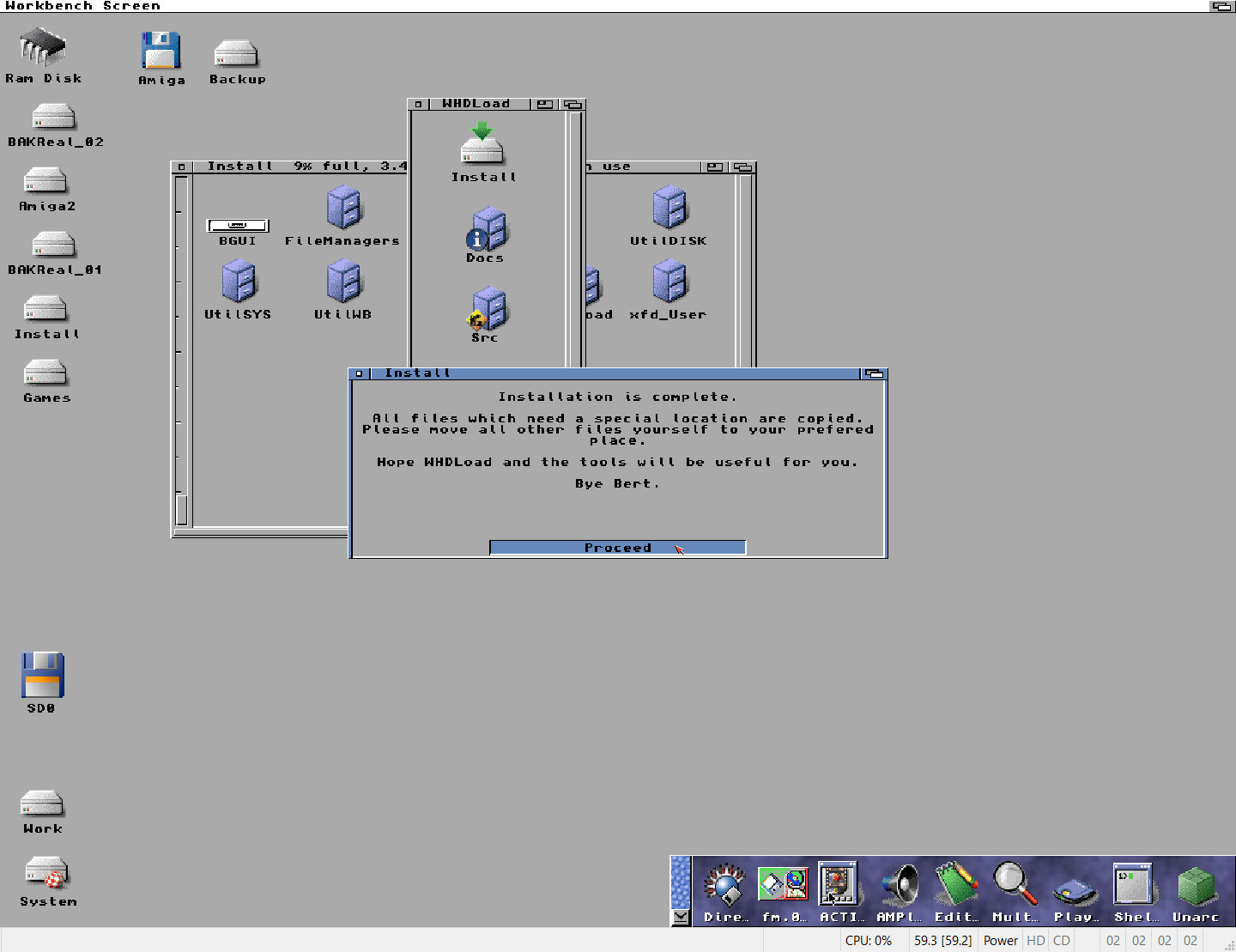Select the Games drive icon
1236x952 pixels.
pyautogui.click(x=46, y=381)
